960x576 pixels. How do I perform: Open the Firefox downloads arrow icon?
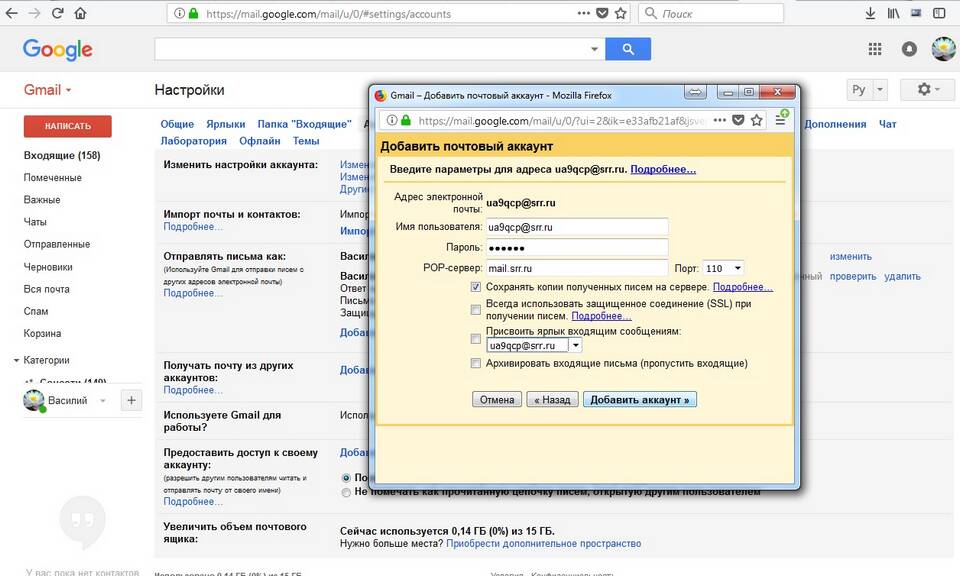(x=870, y=13)
